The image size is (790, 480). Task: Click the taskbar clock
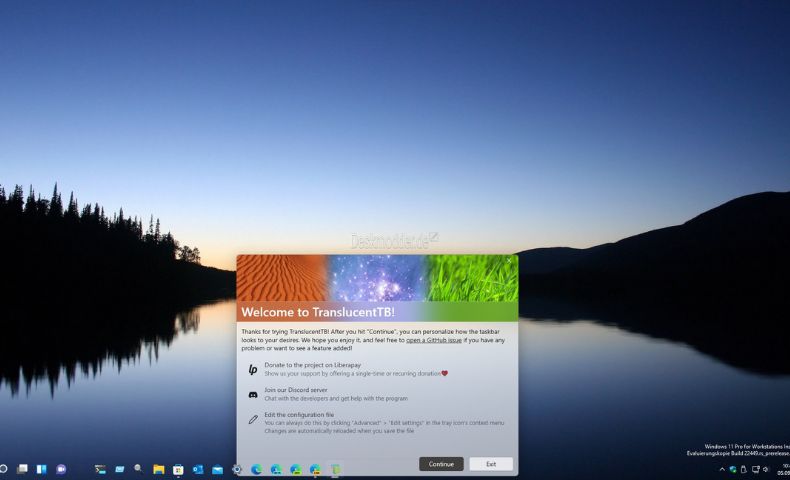point(783,469)
